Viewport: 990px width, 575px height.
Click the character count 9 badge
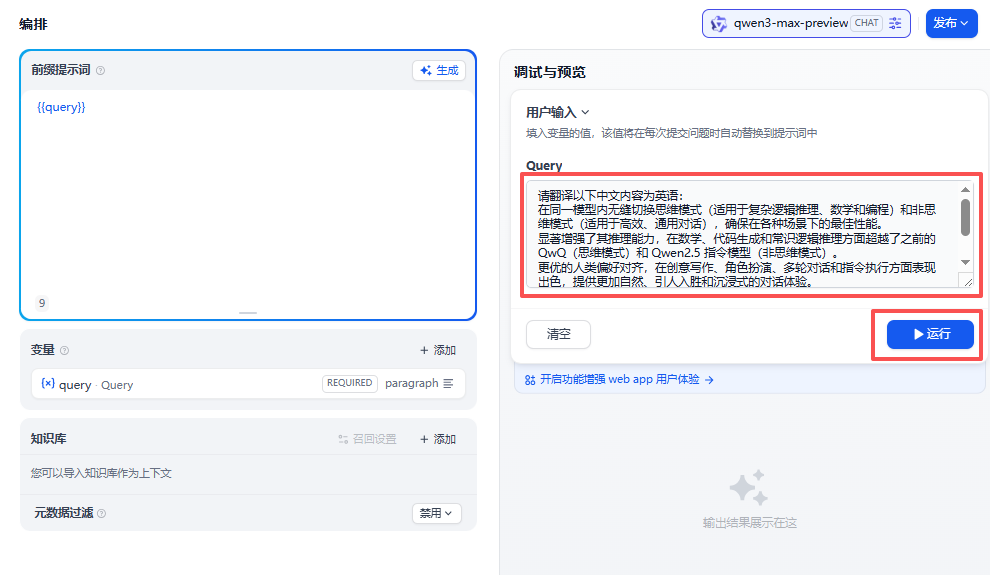click(x=42, y=303)
